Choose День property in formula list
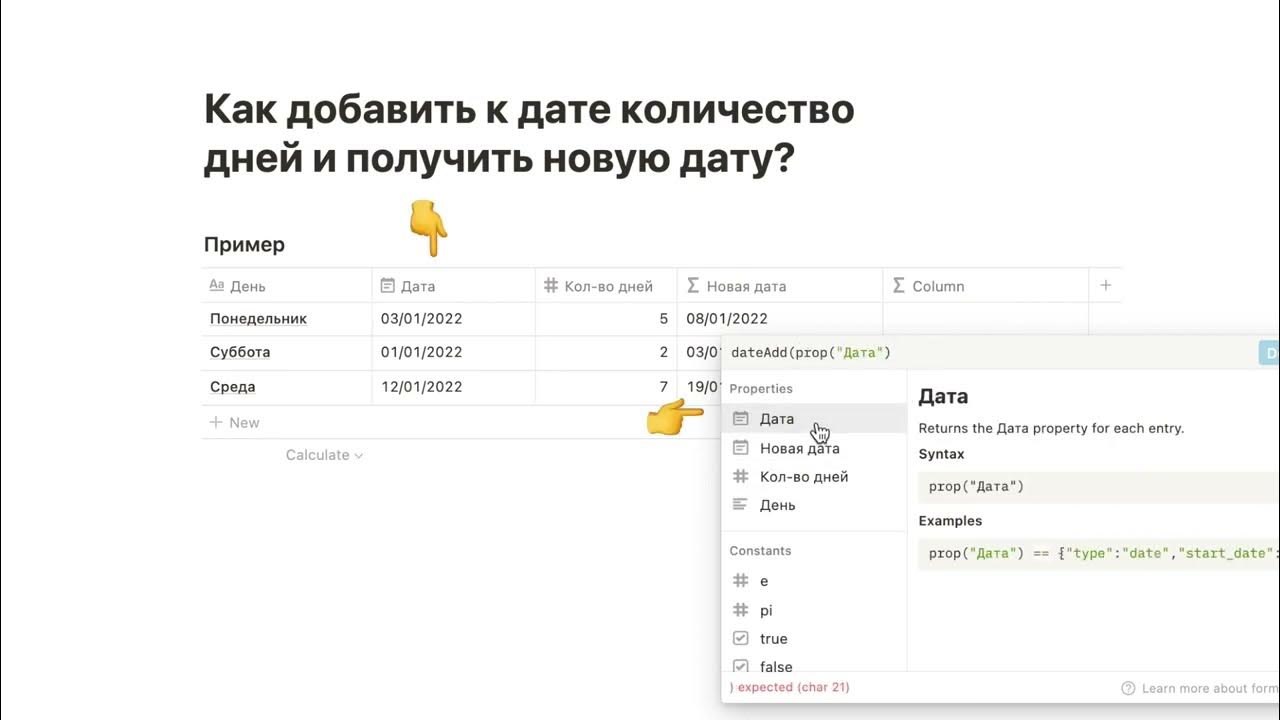Image resolution: width=1280 pixels, height=720 pixels. pyautogui.click(x=814, y=505)
